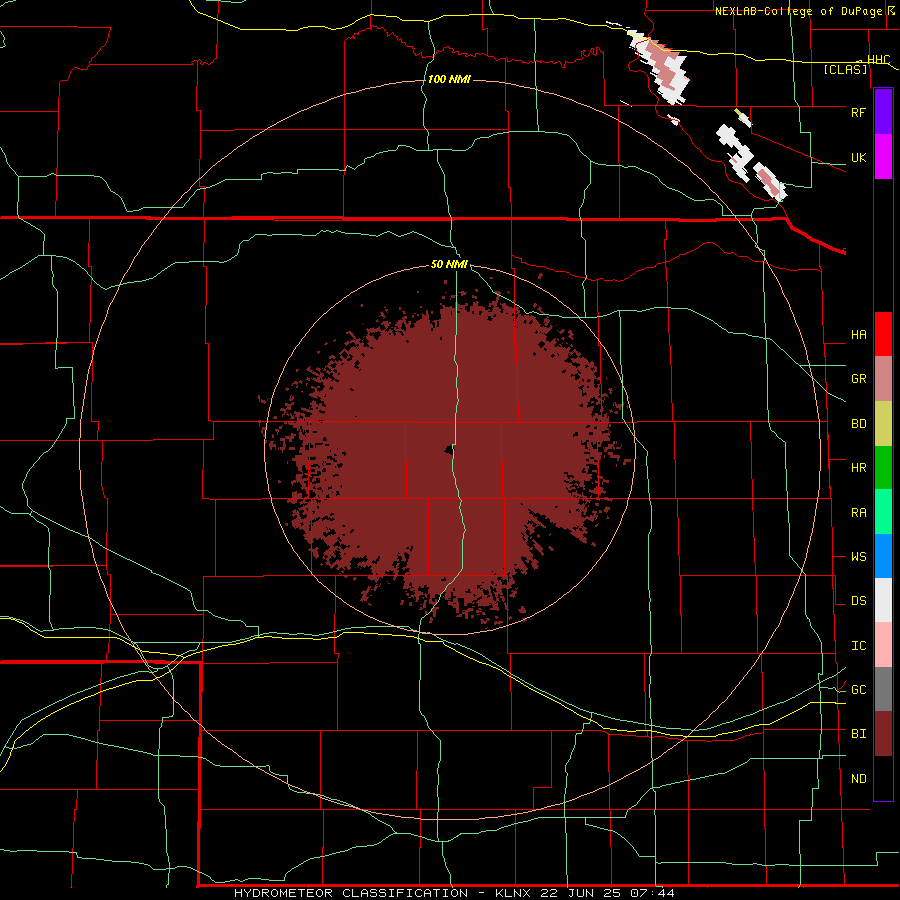Click the radar site at echo center
Image resolution: width=900 pixels, height=900 pixels.
449,450
